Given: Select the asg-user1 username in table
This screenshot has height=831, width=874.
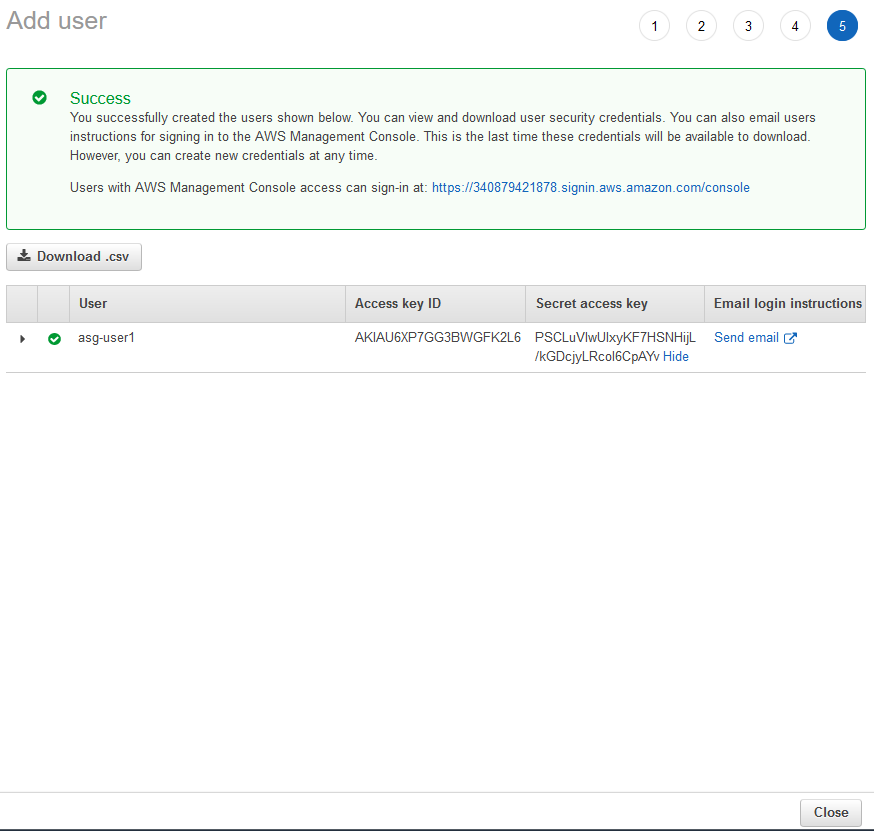Looking at the screenshot, I should (106, 338).
